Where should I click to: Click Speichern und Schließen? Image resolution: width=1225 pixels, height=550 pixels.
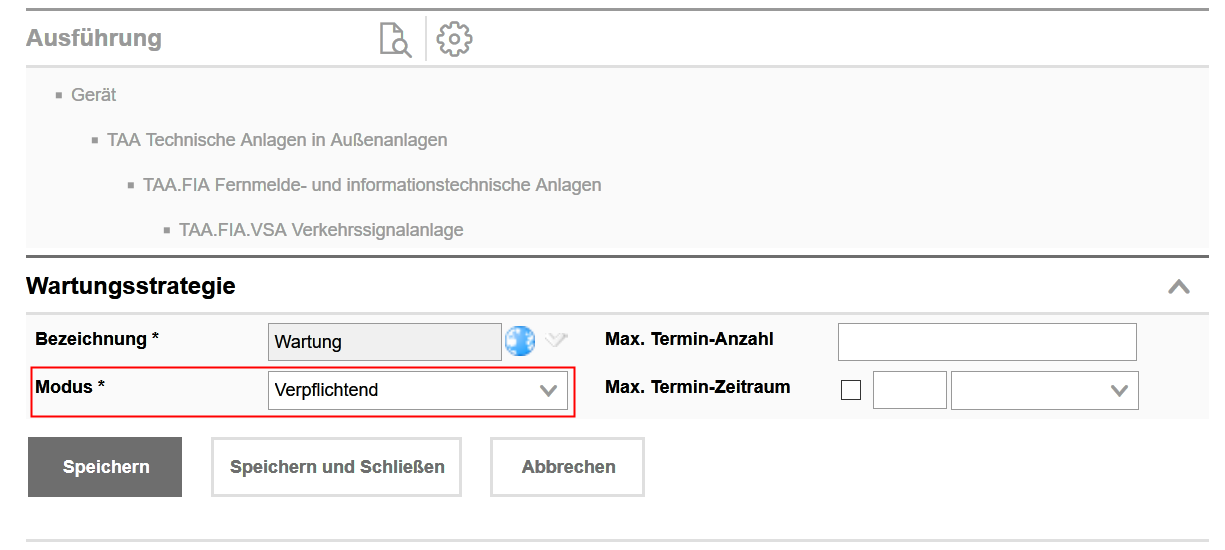(x=337, y=467)
